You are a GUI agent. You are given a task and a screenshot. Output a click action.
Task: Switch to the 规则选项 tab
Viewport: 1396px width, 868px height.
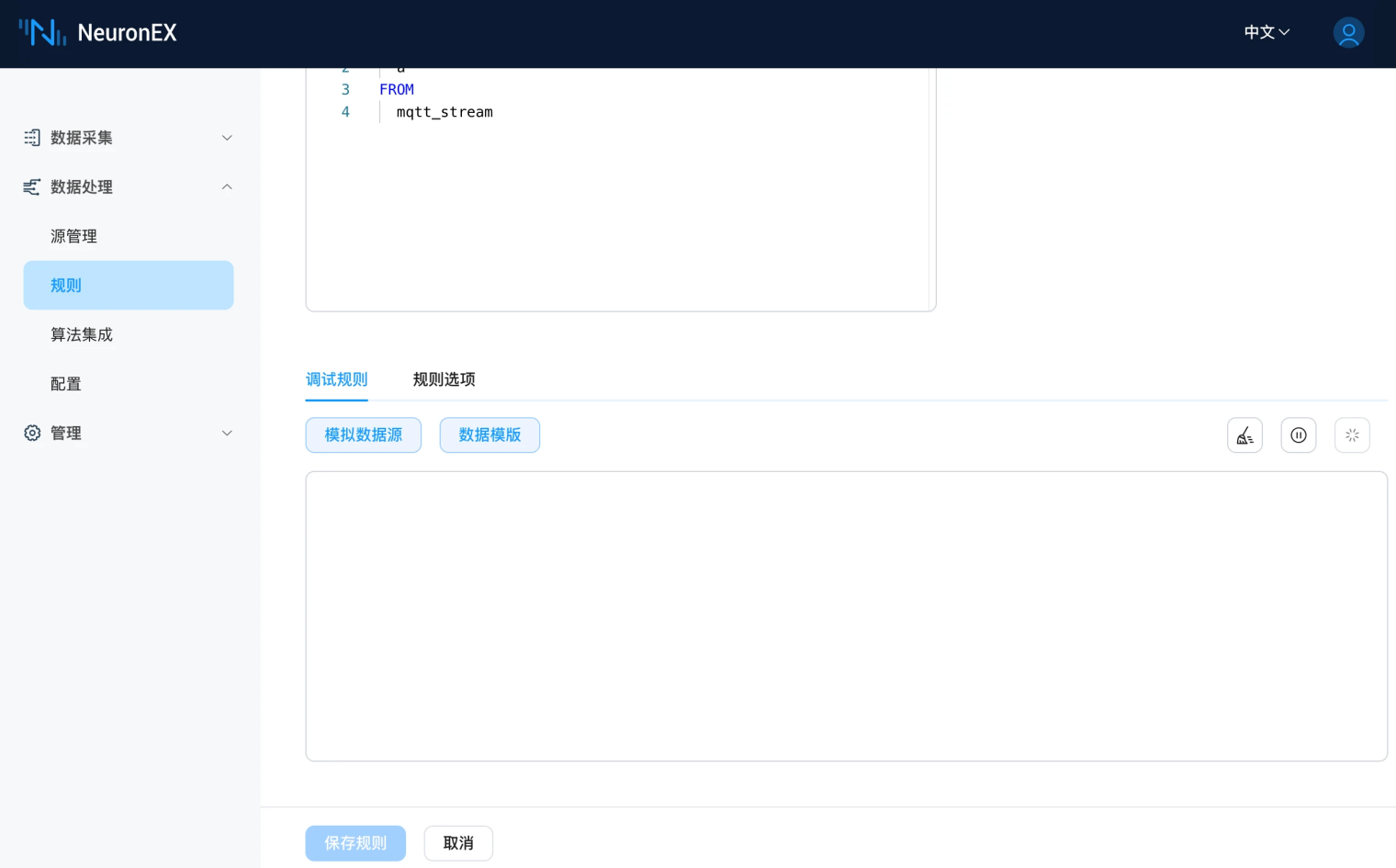pyautogui.click(x=444, y=379)
